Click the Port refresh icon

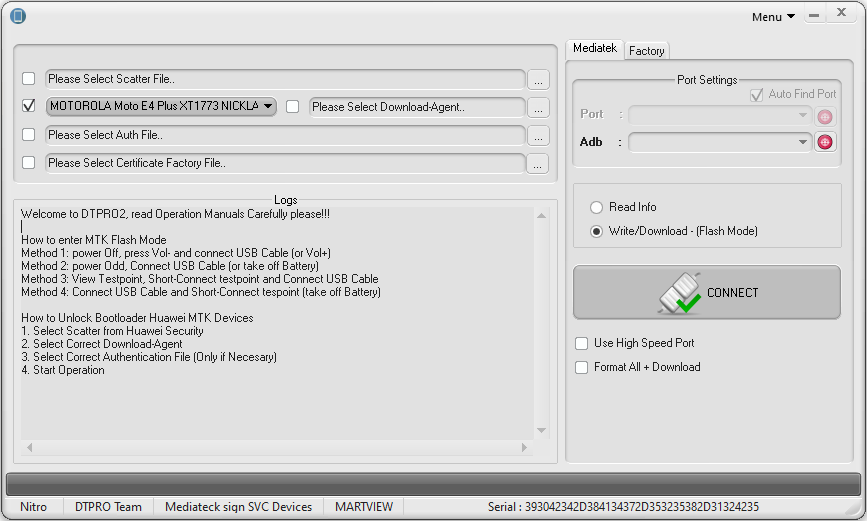click(825, 117)
